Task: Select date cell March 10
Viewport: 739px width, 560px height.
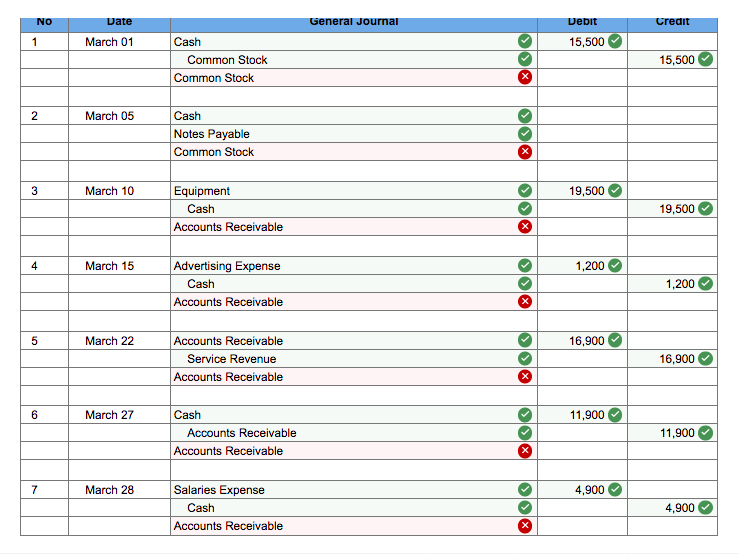Action: pyautogui.click(x=119, y=190)
